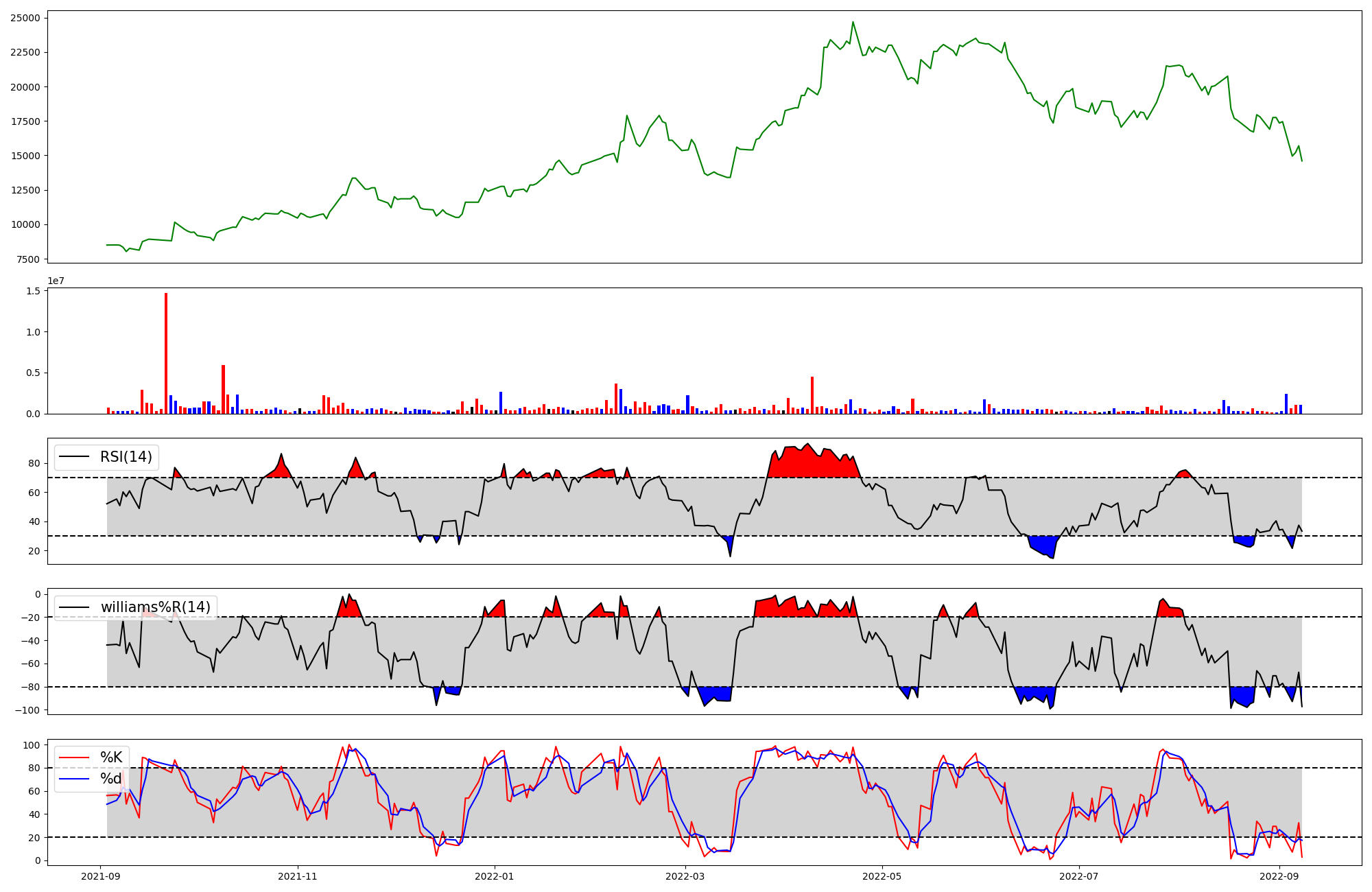The width and height of the screenshot is (1372, 892).
Task: Click the 2022-01 x-axis date label
Action: click(x=495, y=876)
